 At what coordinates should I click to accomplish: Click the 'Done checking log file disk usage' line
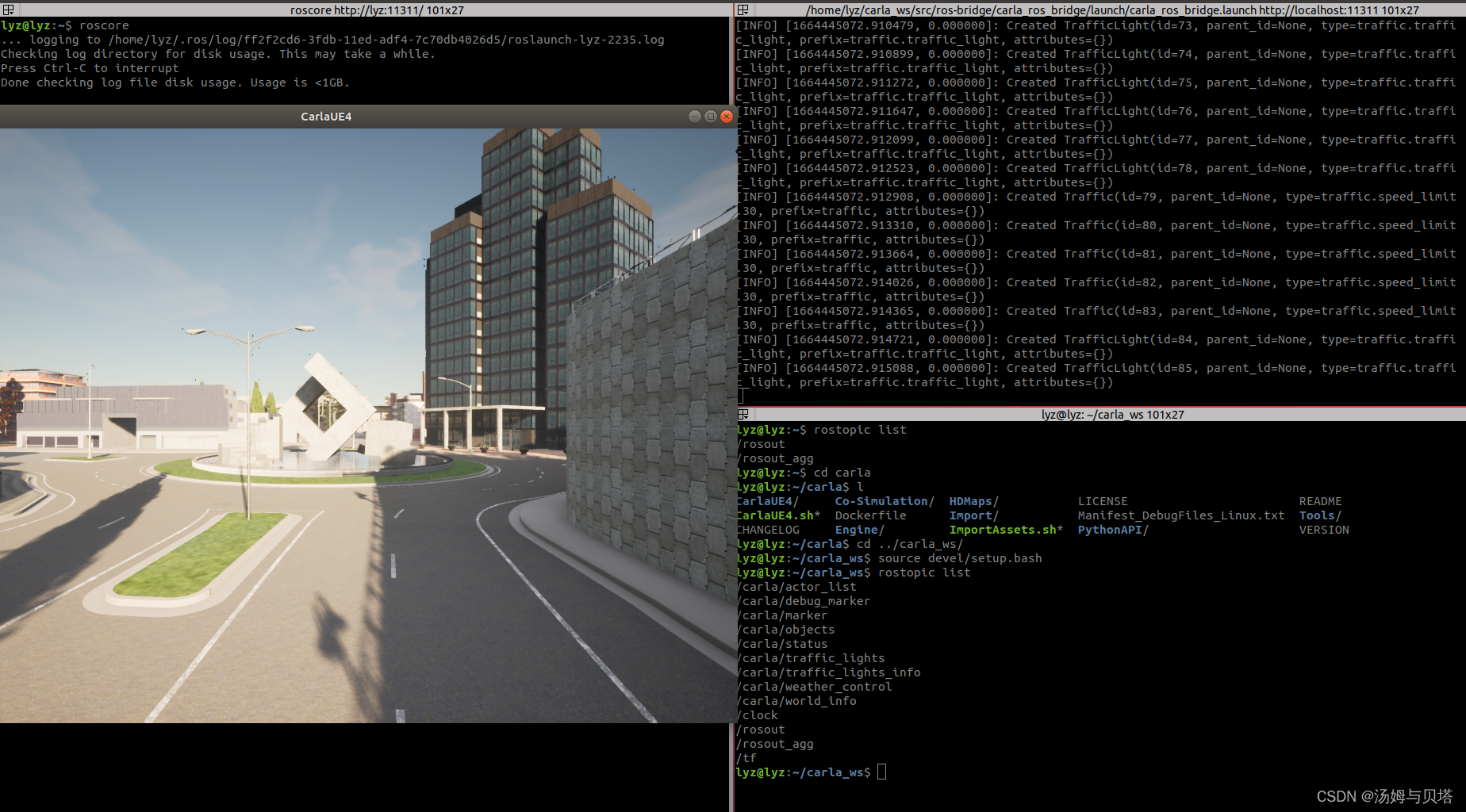(x=175, y=82)
